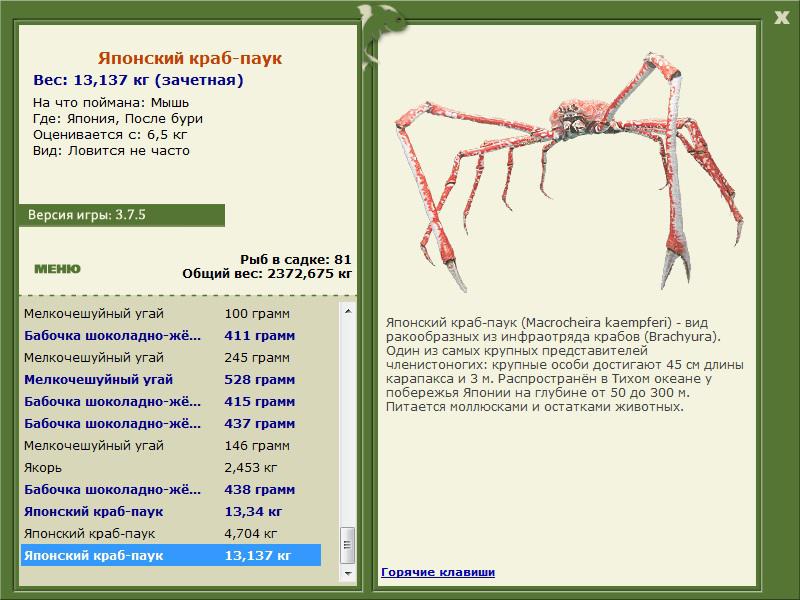
Task: Select Японский краб-паук 13,34 кг row
Action: coord(171,511)
